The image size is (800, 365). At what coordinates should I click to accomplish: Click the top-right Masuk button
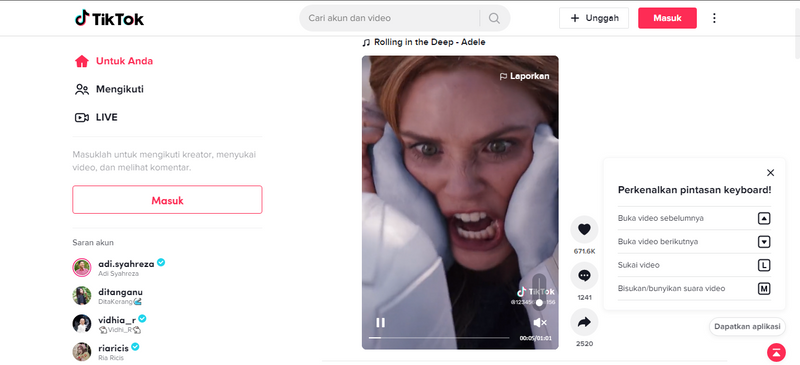[667, 18]
